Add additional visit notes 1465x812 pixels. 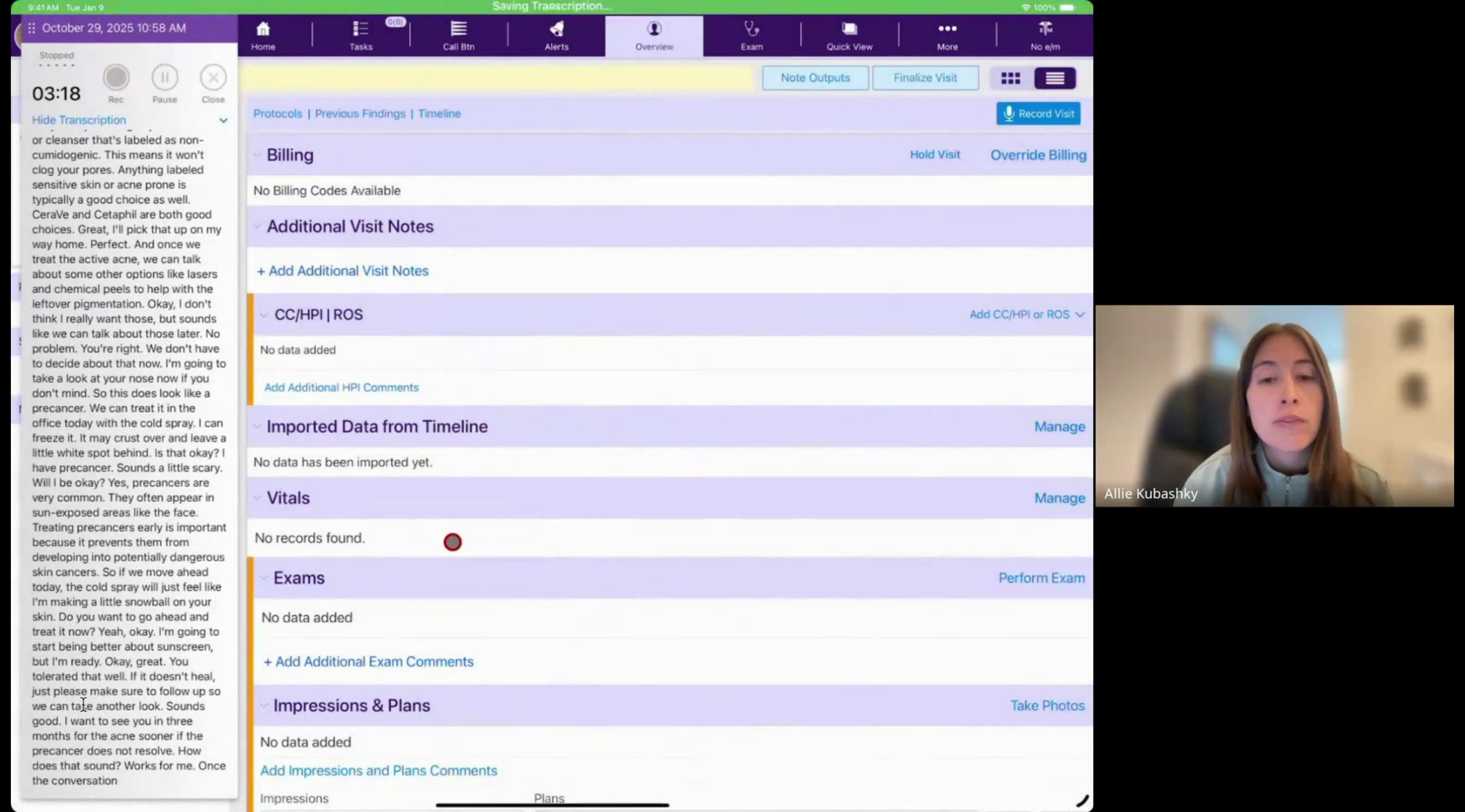[342, 270]
